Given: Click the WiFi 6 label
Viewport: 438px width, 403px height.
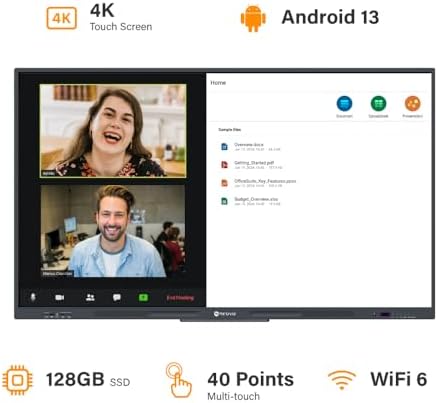Looking at the screenshot, I should click(399, 379).
